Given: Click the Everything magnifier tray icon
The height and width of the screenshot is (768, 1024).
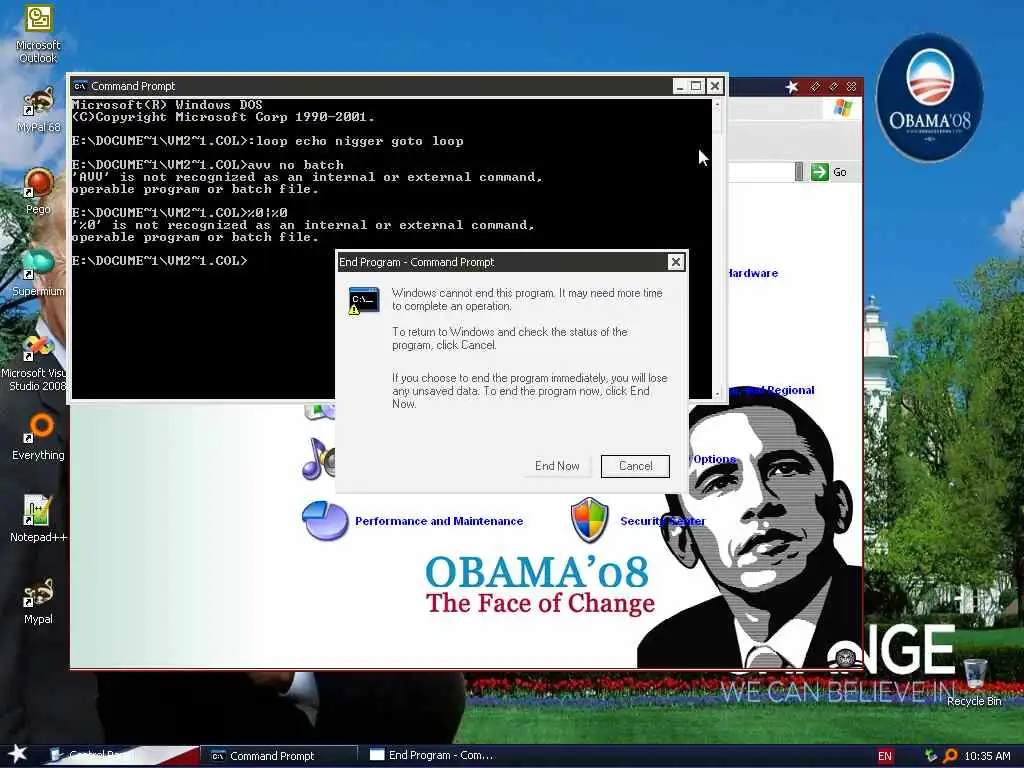Looking at the screenshot, I should (950, 756).
